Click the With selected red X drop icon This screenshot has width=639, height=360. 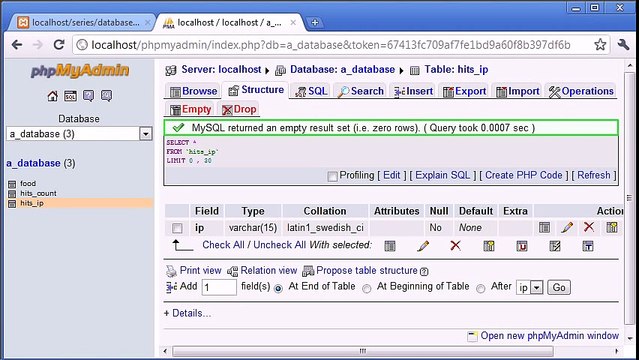point(456,245)
